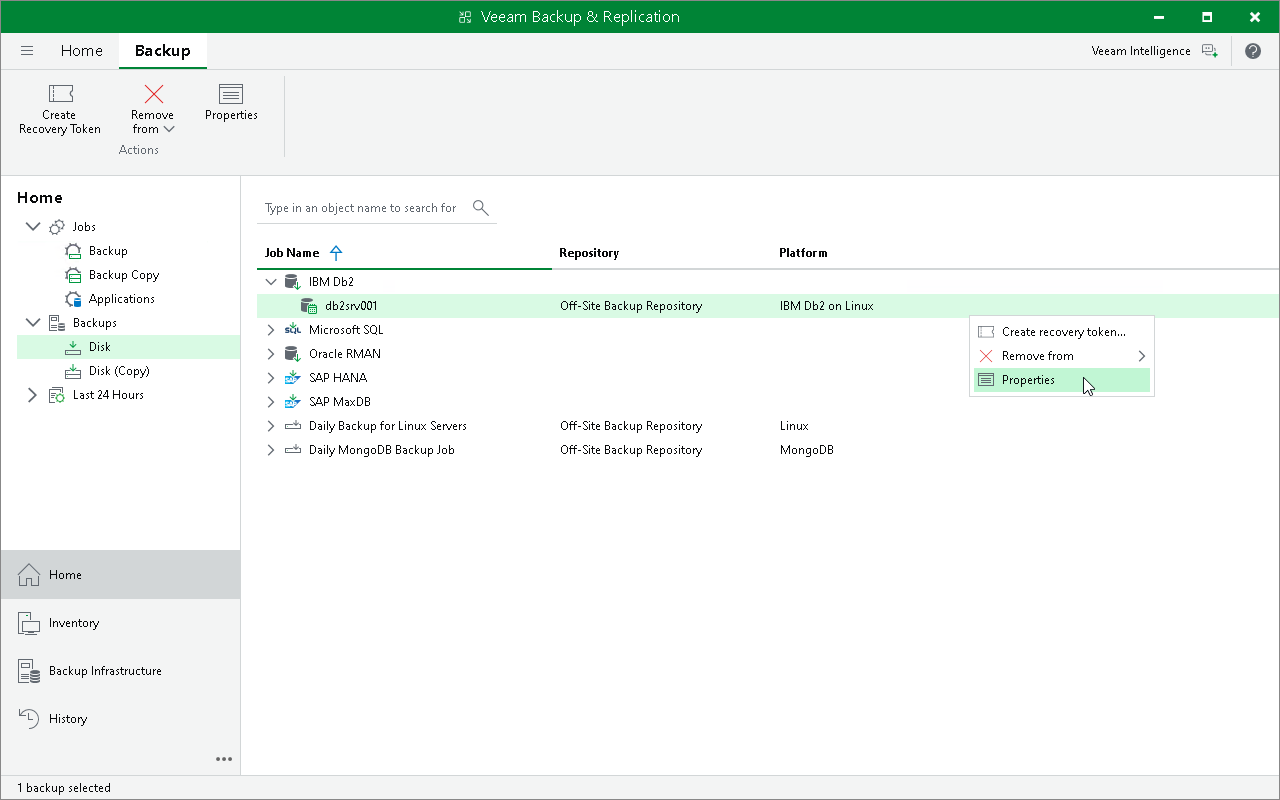Select Applications under Jobs
Image resolution: width=1280 pixels, height=800 pixels.
pyautogui.click(x=121, y=299)
